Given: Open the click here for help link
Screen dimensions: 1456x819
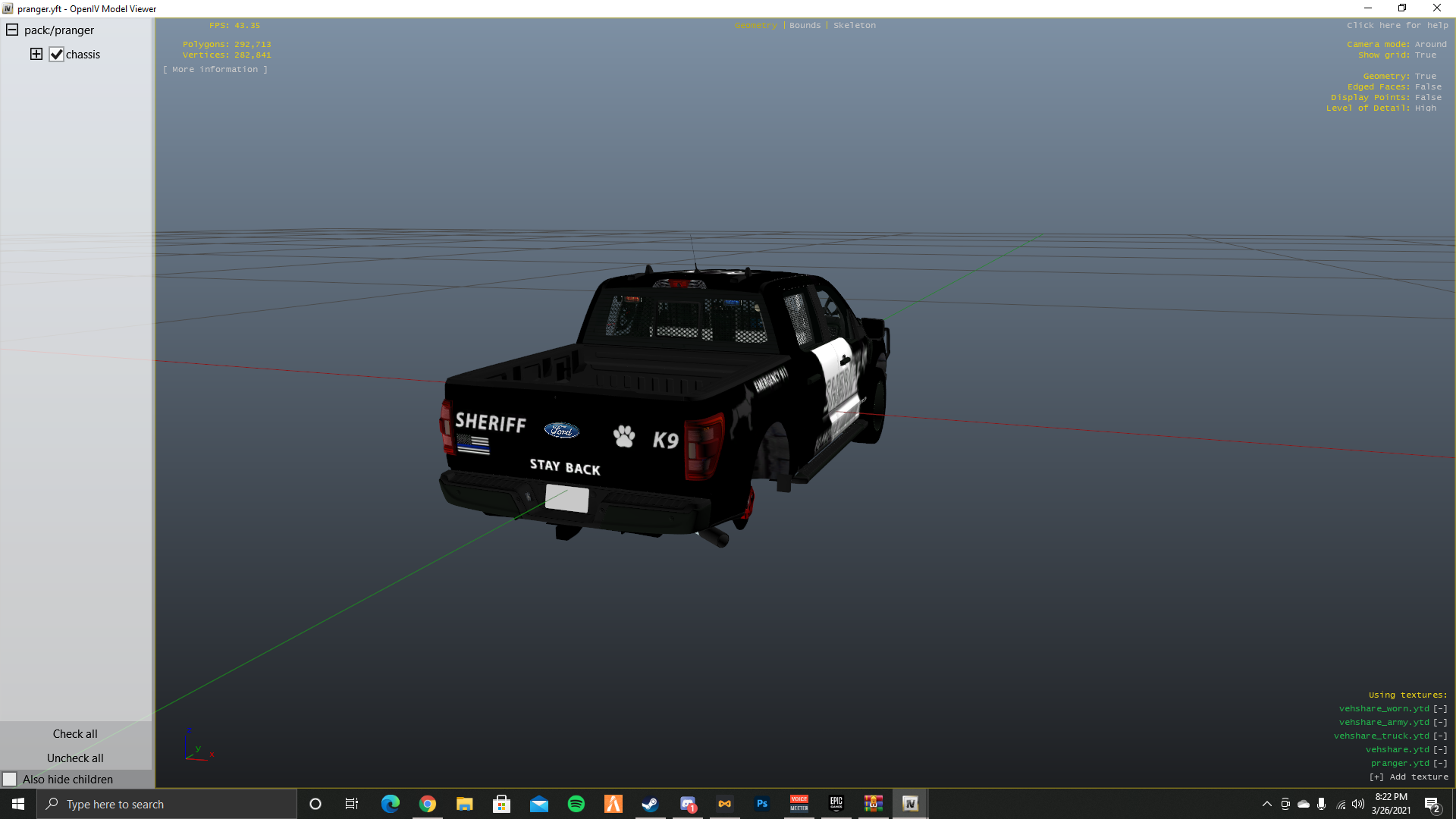Looking at the screenshot, I should (1397, 25).
